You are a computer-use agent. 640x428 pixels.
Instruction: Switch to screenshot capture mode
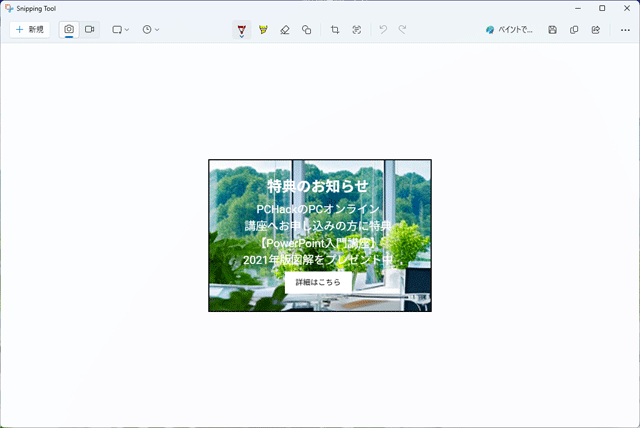pyautogui.click(x=69, y=30)
